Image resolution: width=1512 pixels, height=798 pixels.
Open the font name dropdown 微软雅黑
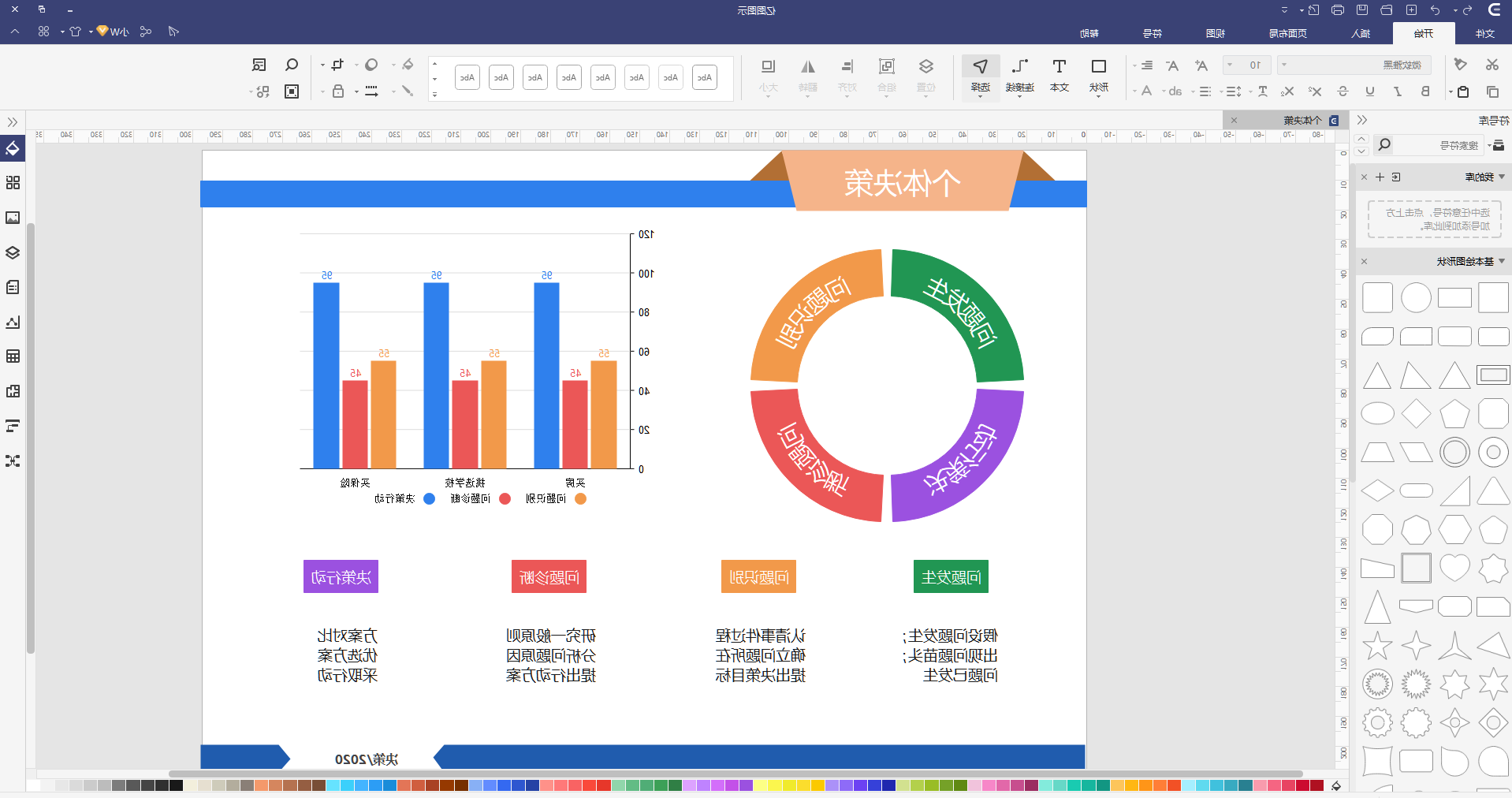pyautogui.click(x=1354, y=65)
